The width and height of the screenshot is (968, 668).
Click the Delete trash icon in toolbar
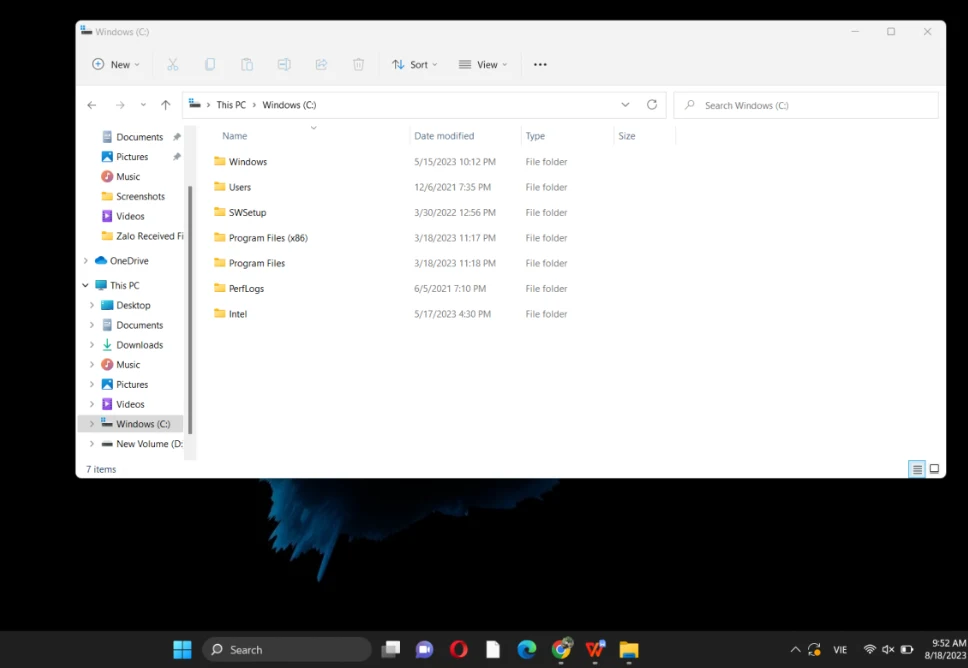(358, 64)
